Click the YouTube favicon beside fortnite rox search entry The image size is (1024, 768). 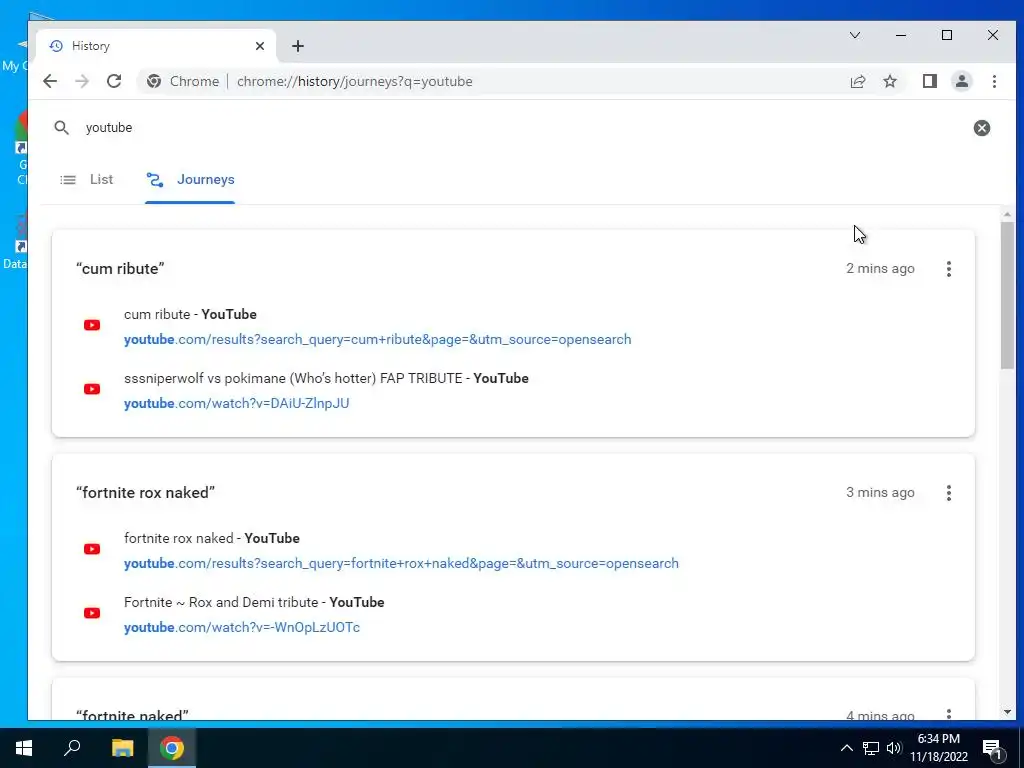pos(92,549)
